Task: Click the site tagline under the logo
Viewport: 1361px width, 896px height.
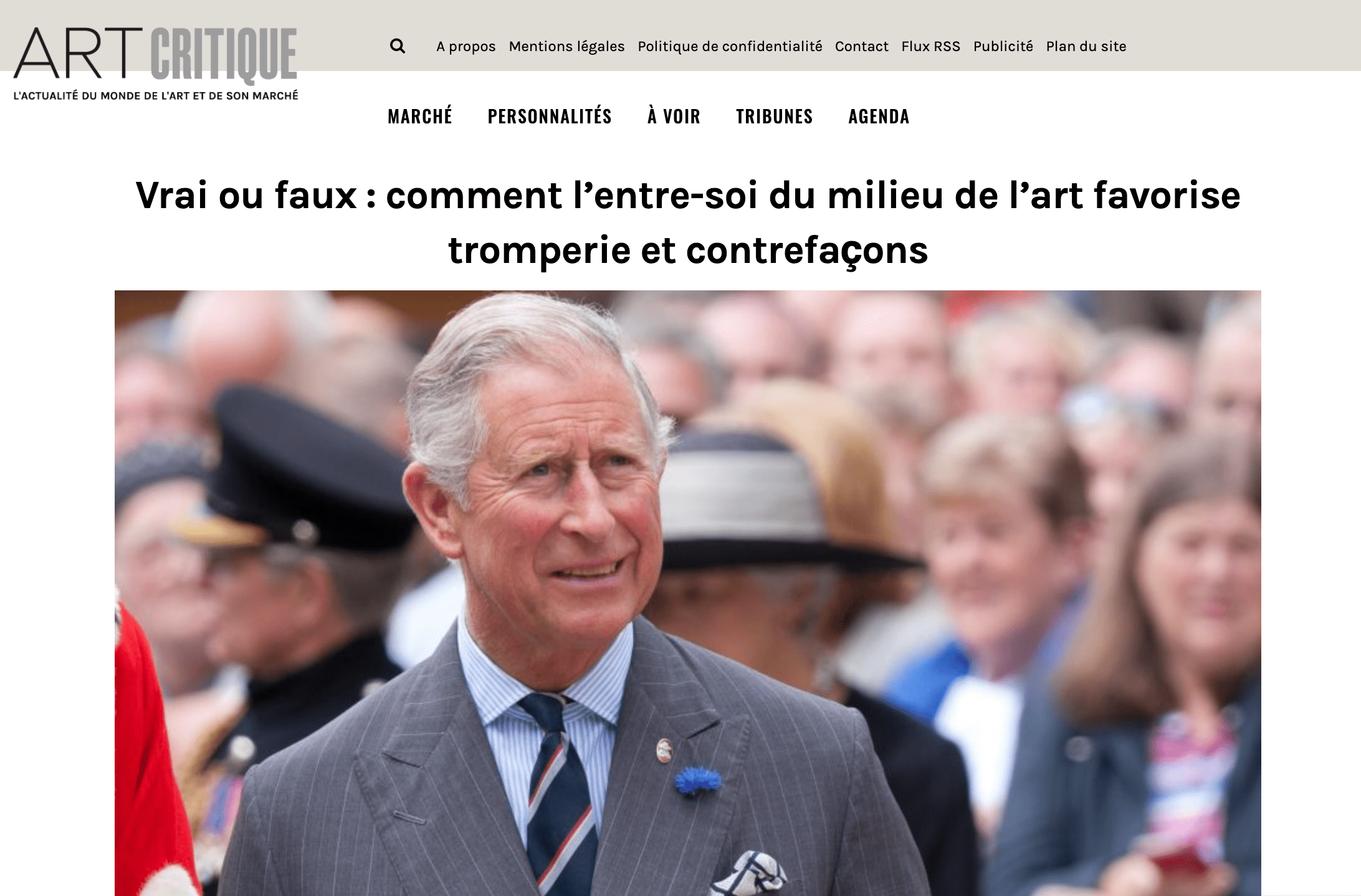Action: [156, 95]
